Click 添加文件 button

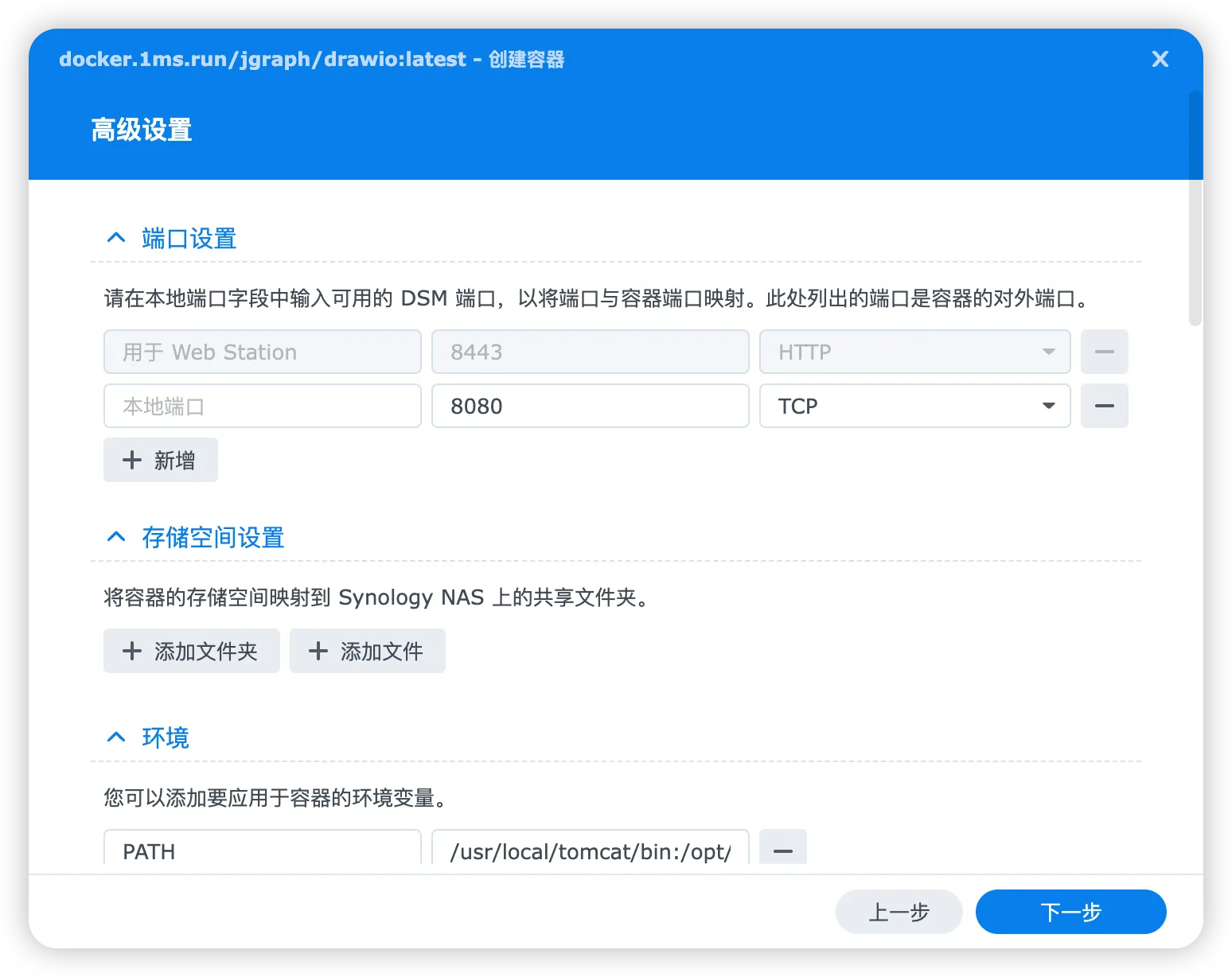(x=367, y=651)
